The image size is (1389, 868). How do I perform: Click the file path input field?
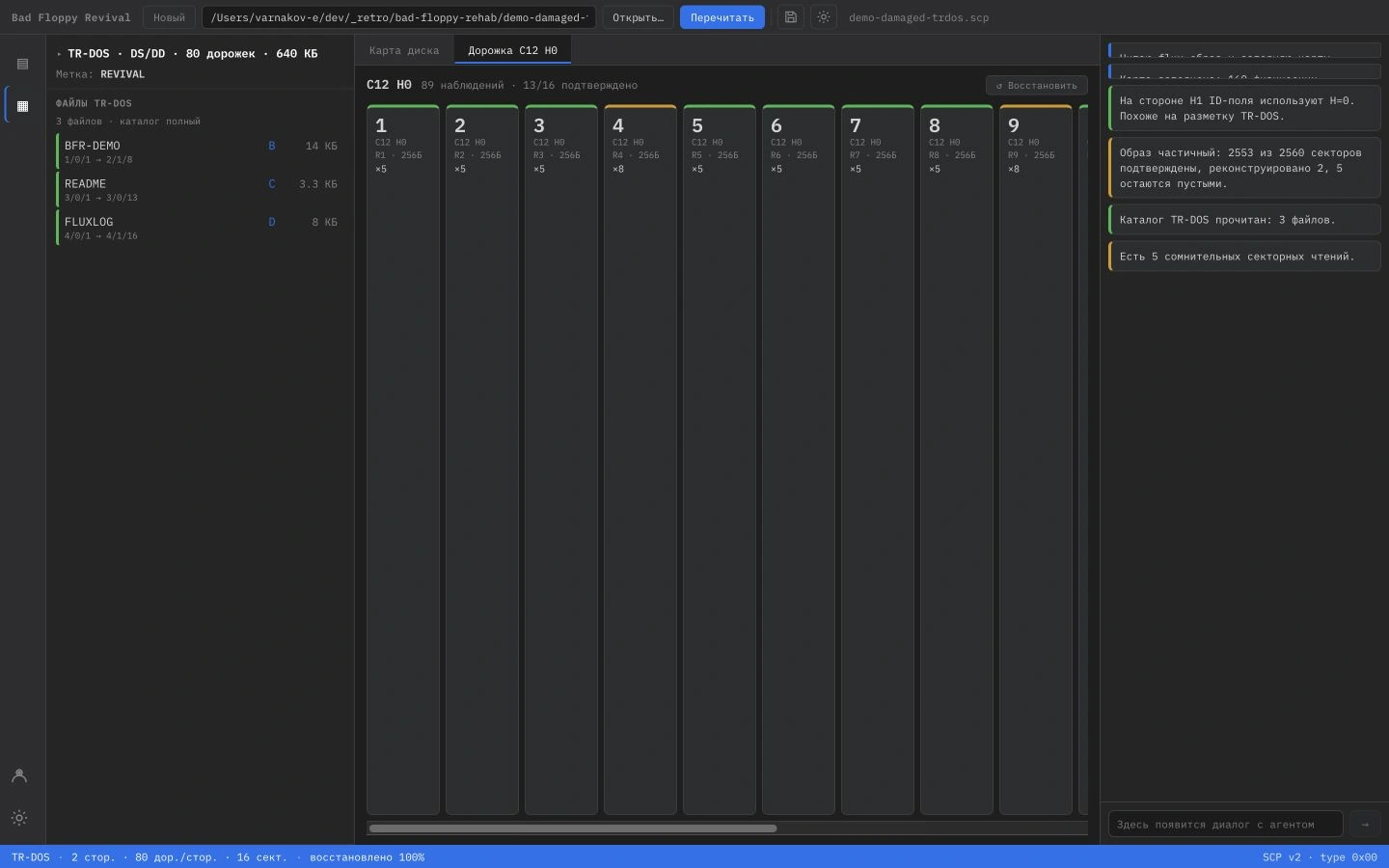(399, 17)
